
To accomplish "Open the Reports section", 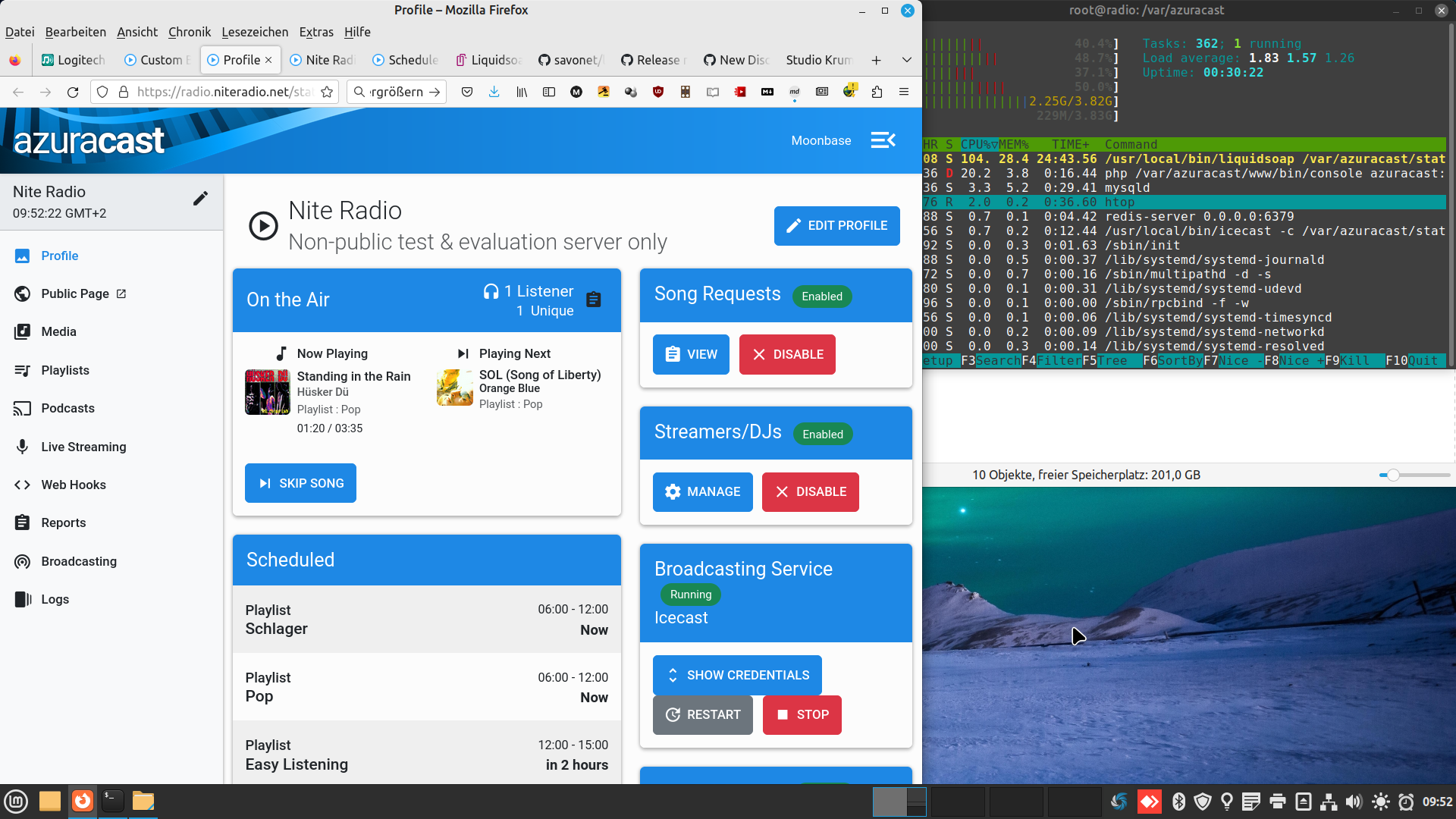I will (61, 522).
